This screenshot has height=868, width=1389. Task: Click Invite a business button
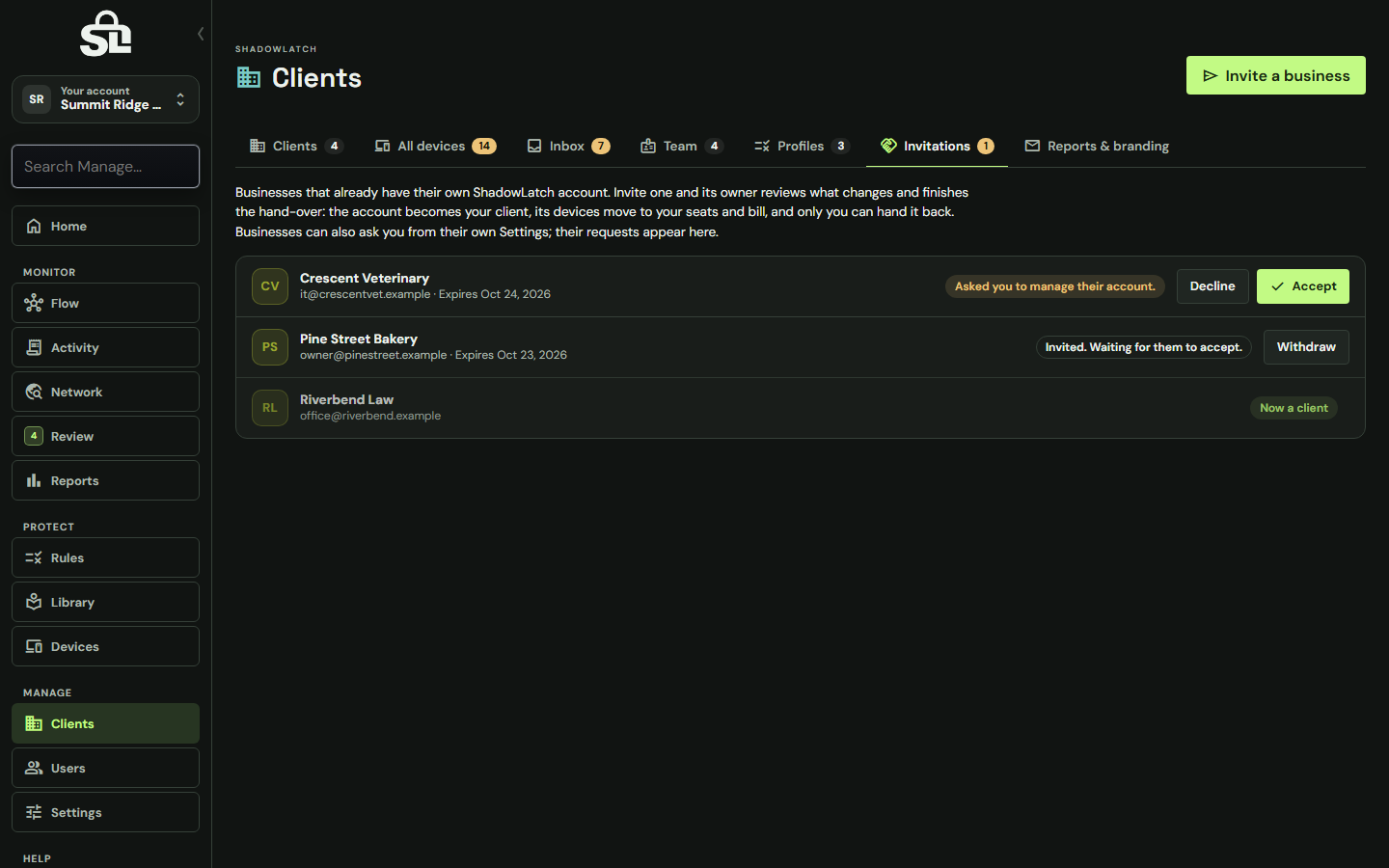coord(1276,75)
